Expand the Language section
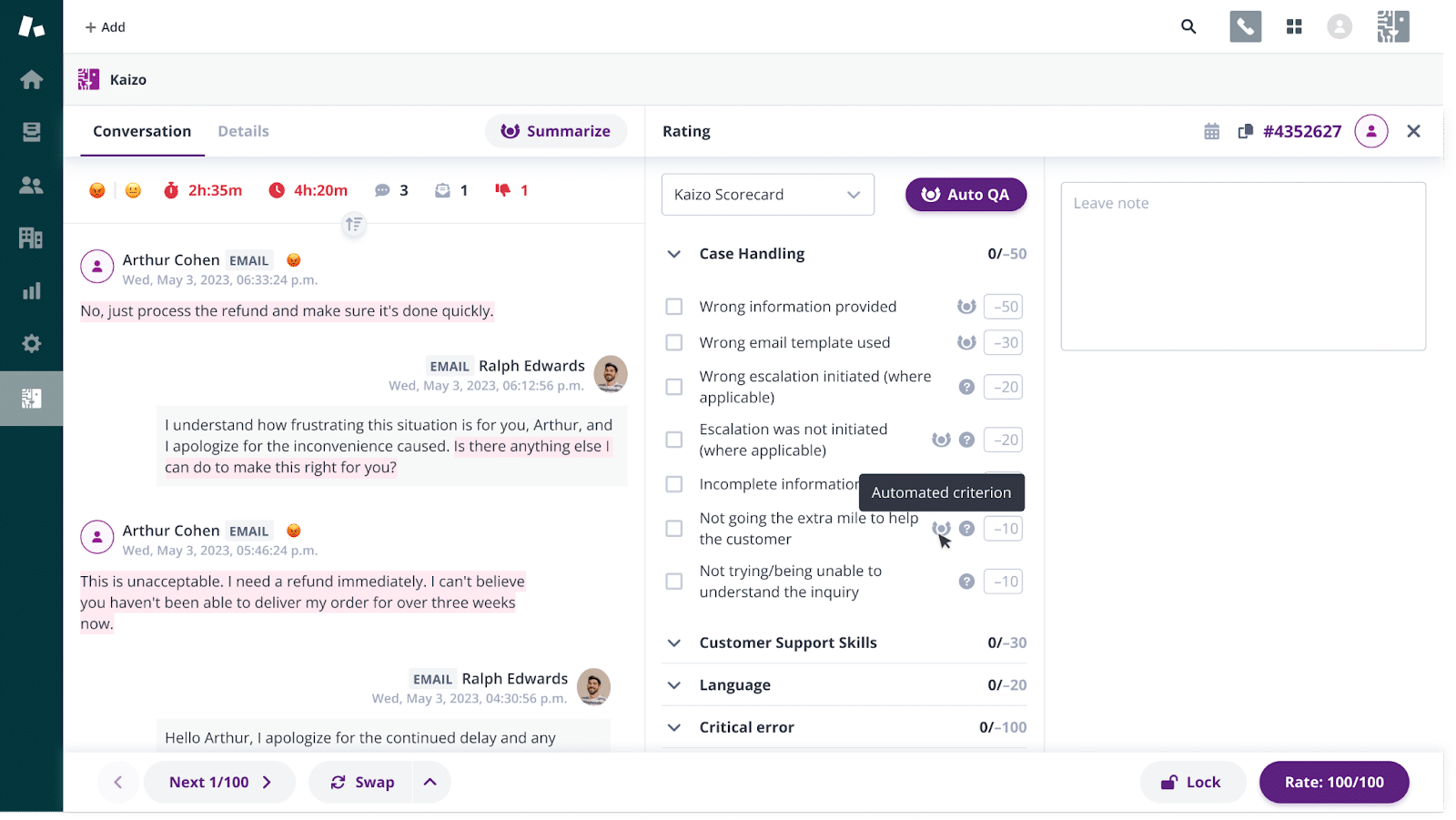This screenshot has height=820, width=1456. (x=674, y=685)
